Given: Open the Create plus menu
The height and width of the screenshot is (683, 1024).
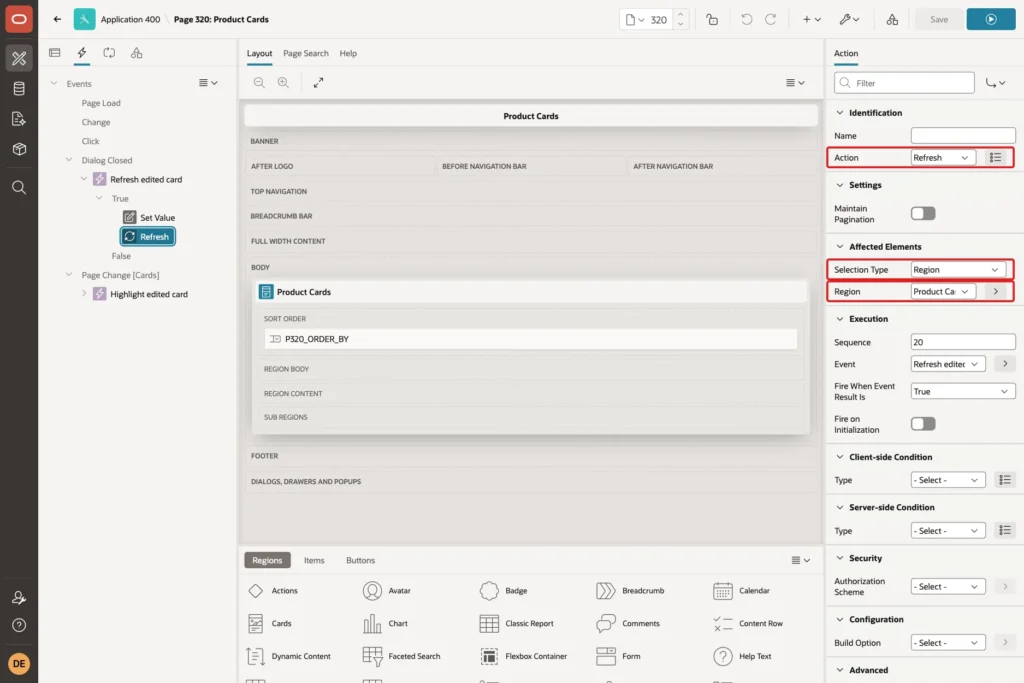Looking at the screenshot, I should (x=811, y=20).
